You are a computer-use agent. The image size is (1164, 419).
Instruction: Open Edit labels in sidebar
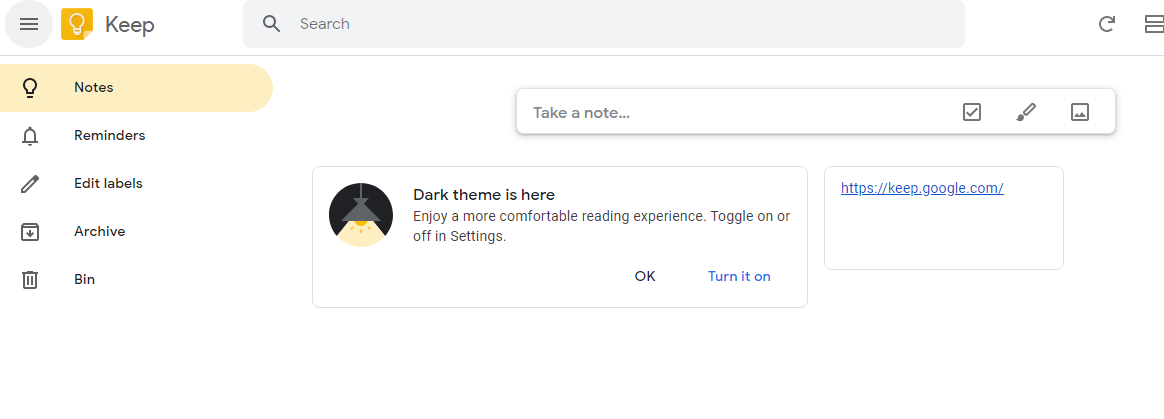click(x=137, y=183)
